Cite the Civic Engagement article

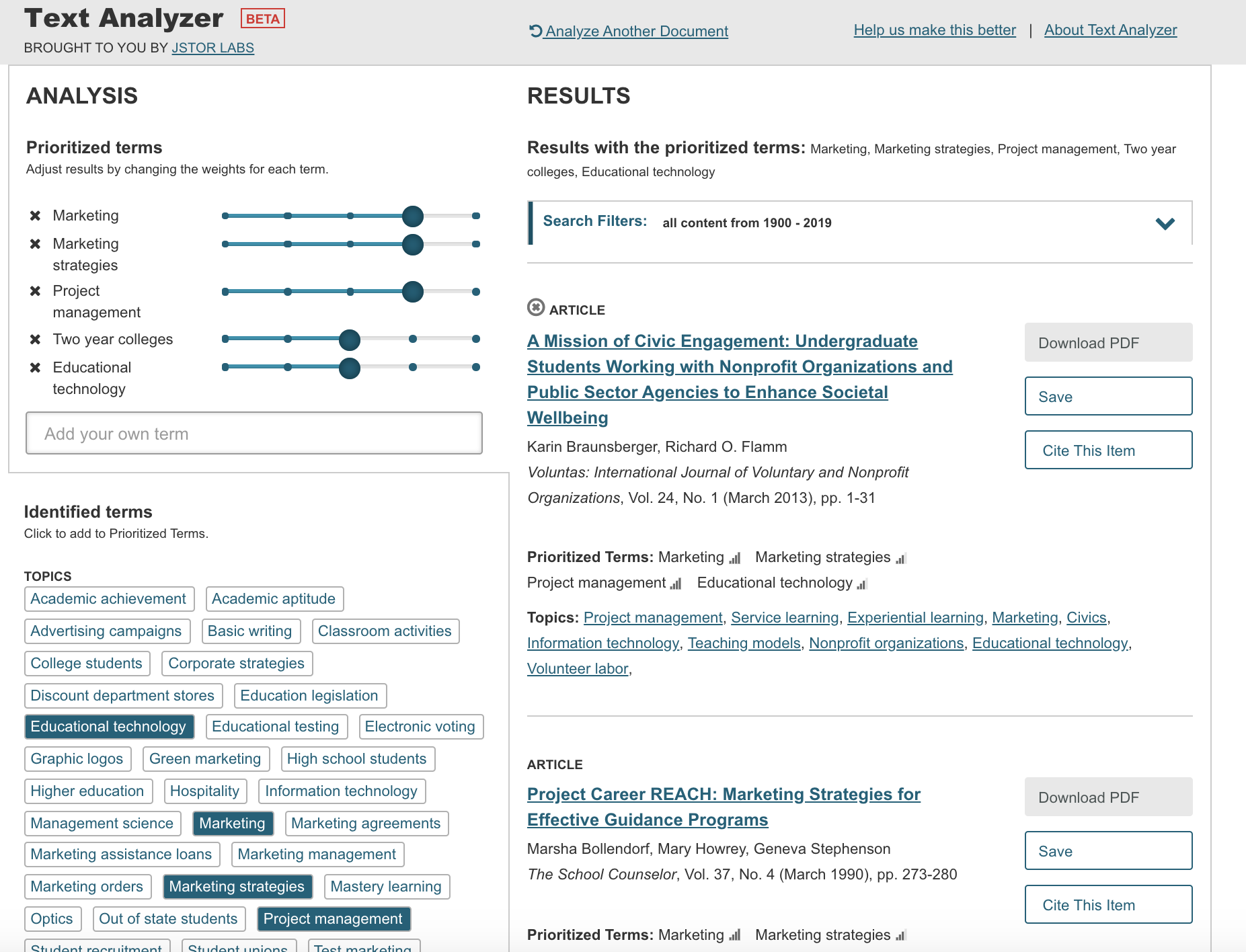click(x=1108, y=450)
